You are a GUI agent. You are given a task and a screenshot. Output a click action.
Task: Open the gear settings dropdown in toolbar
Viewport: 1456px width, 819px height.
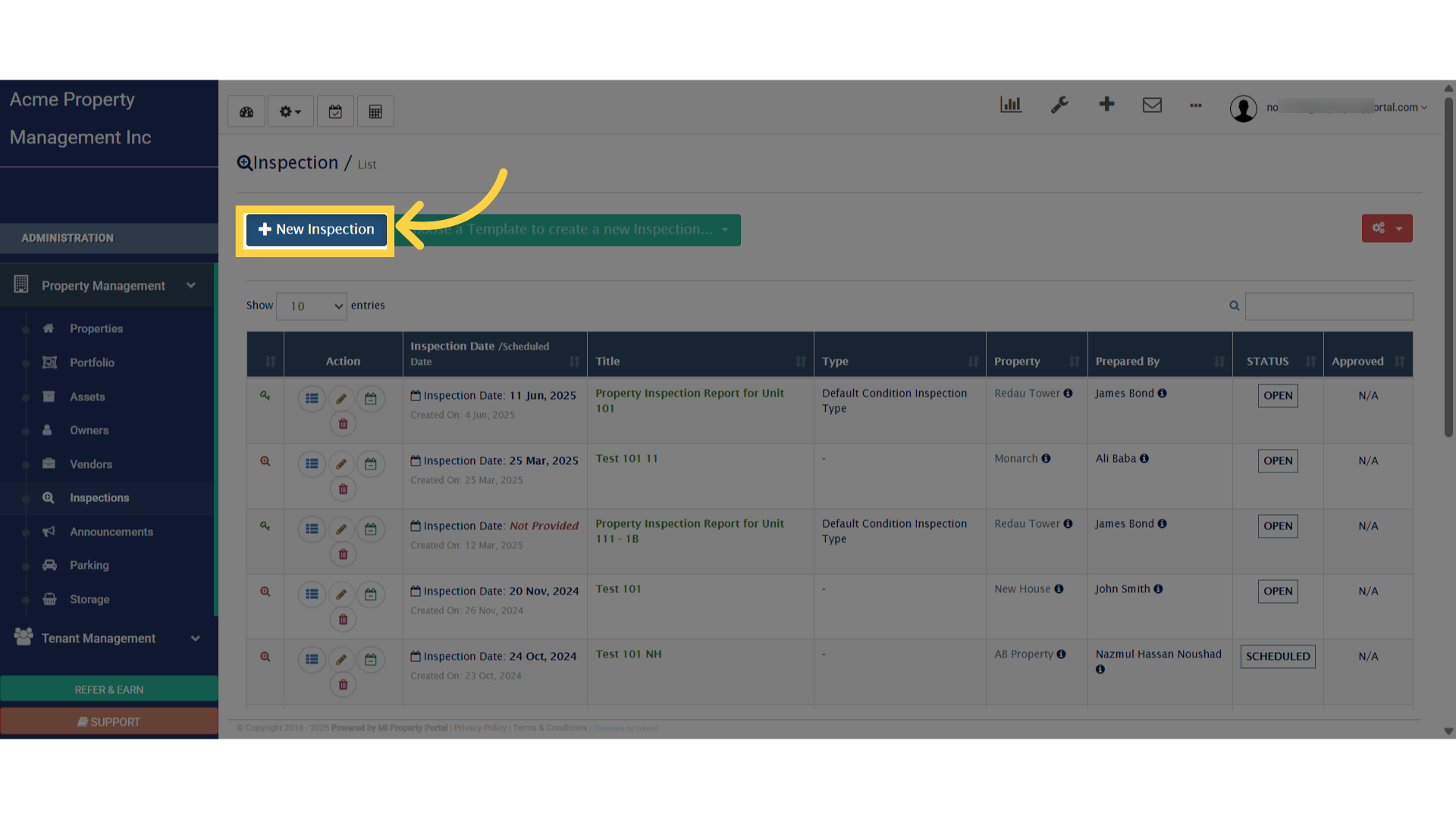click(x=290, y=112)
